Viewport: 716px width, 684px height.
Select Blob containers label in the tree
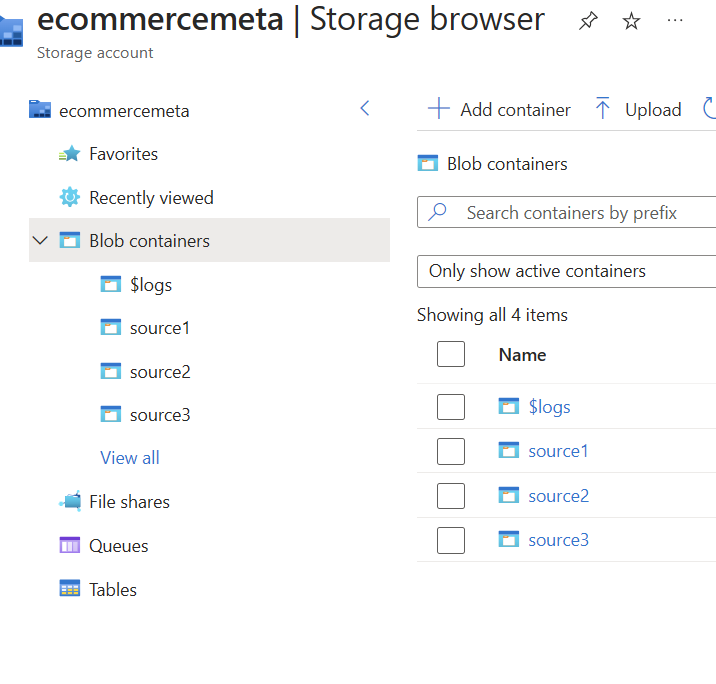click(149, 241)
